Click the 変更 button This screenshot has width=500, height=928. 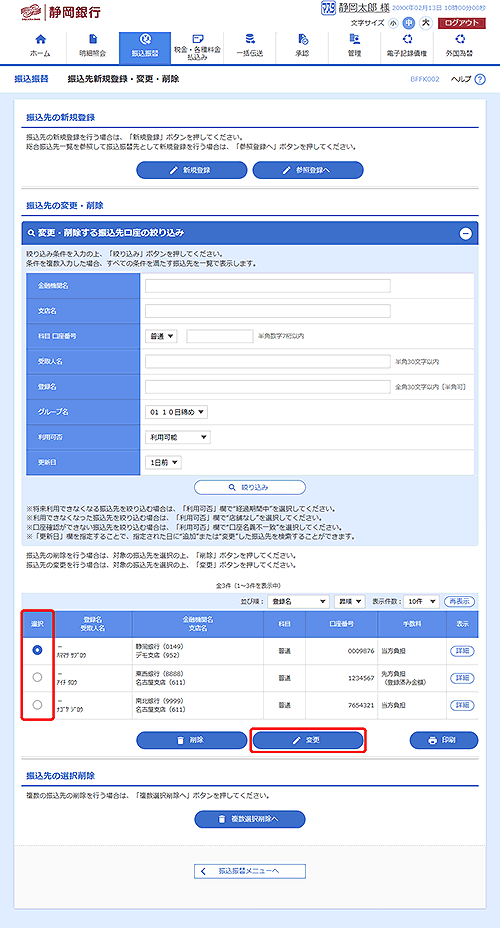(x=308, y=740)
